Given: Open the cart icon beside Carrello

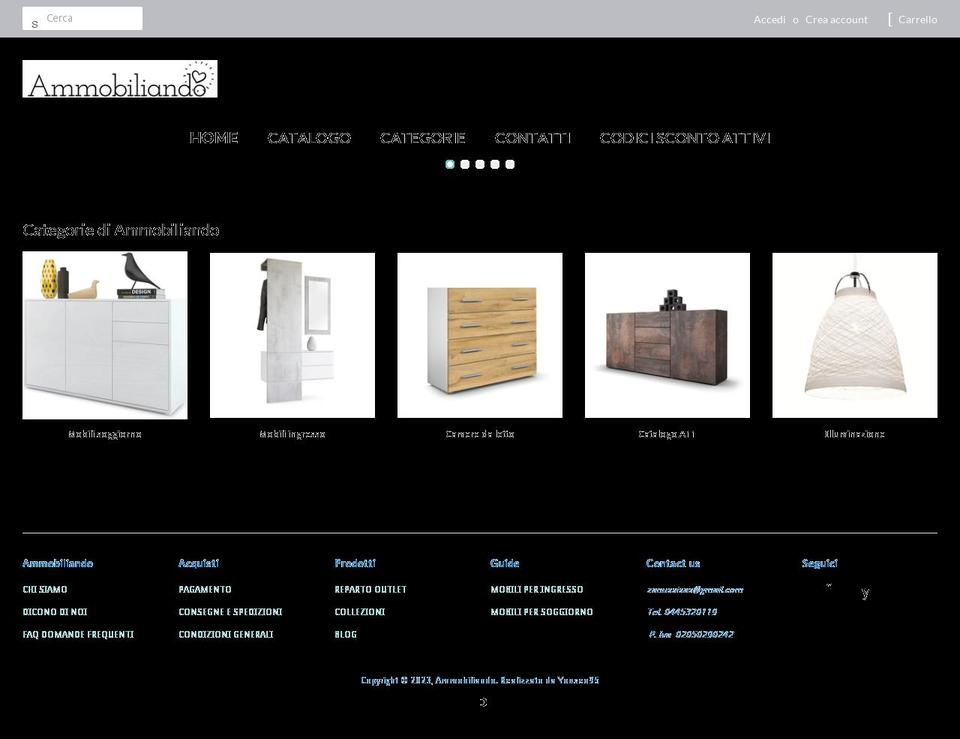Looking at the screenshot, I should pos(890,20).
